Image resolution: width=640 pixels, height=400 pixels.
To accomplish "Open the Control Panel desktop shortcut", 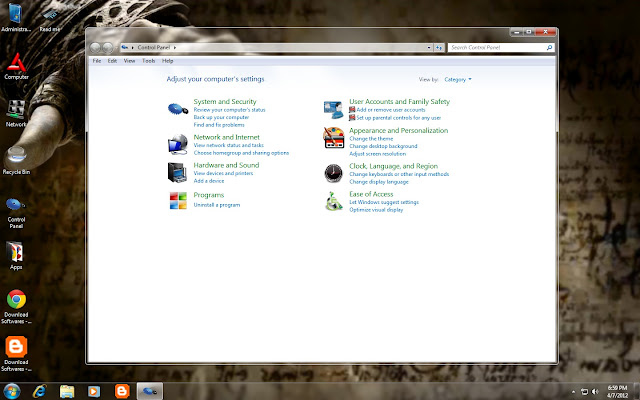I will (x=16, y=213).
